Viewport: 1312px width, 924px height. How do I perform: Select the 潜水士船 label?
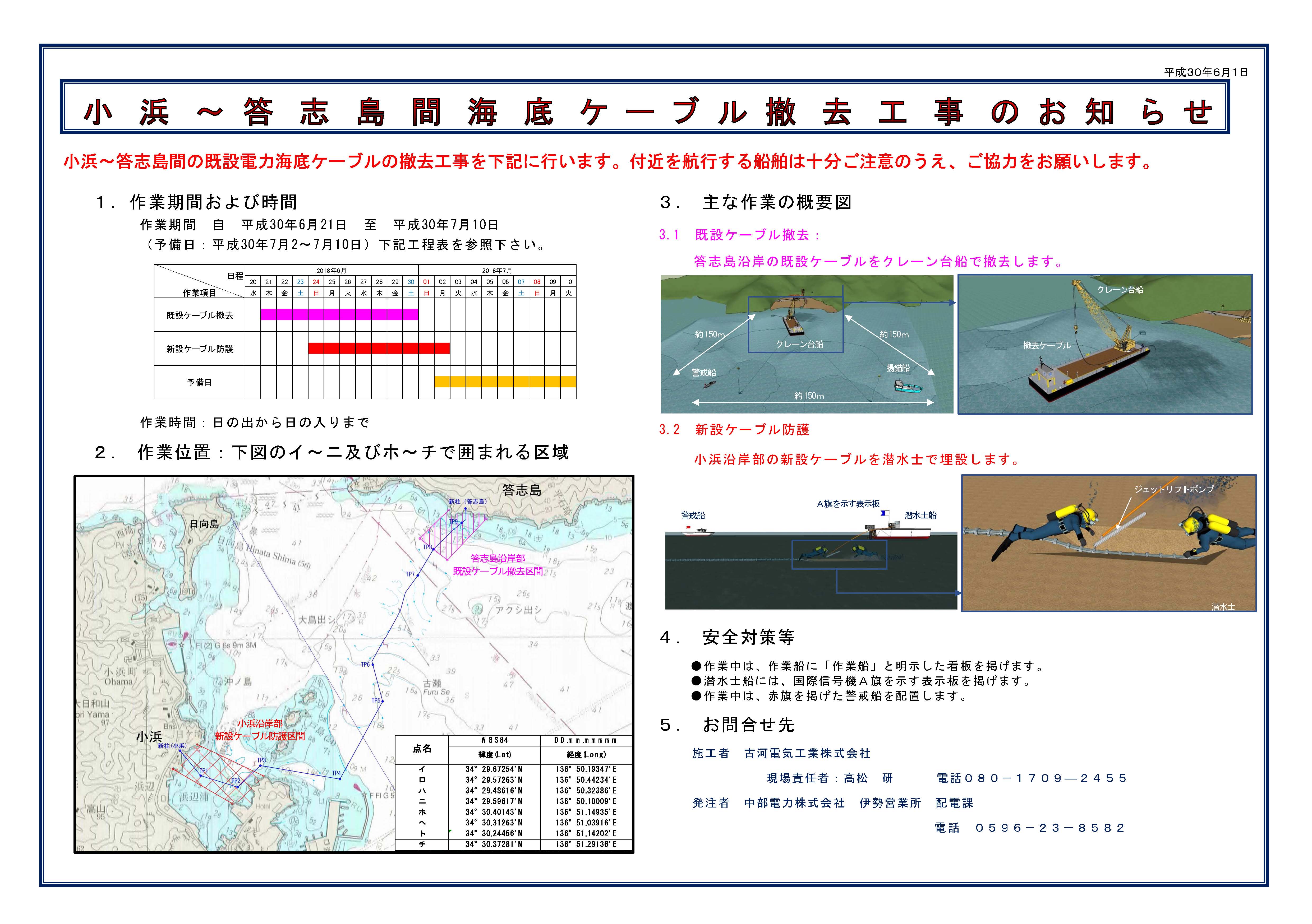coord(920,515)
